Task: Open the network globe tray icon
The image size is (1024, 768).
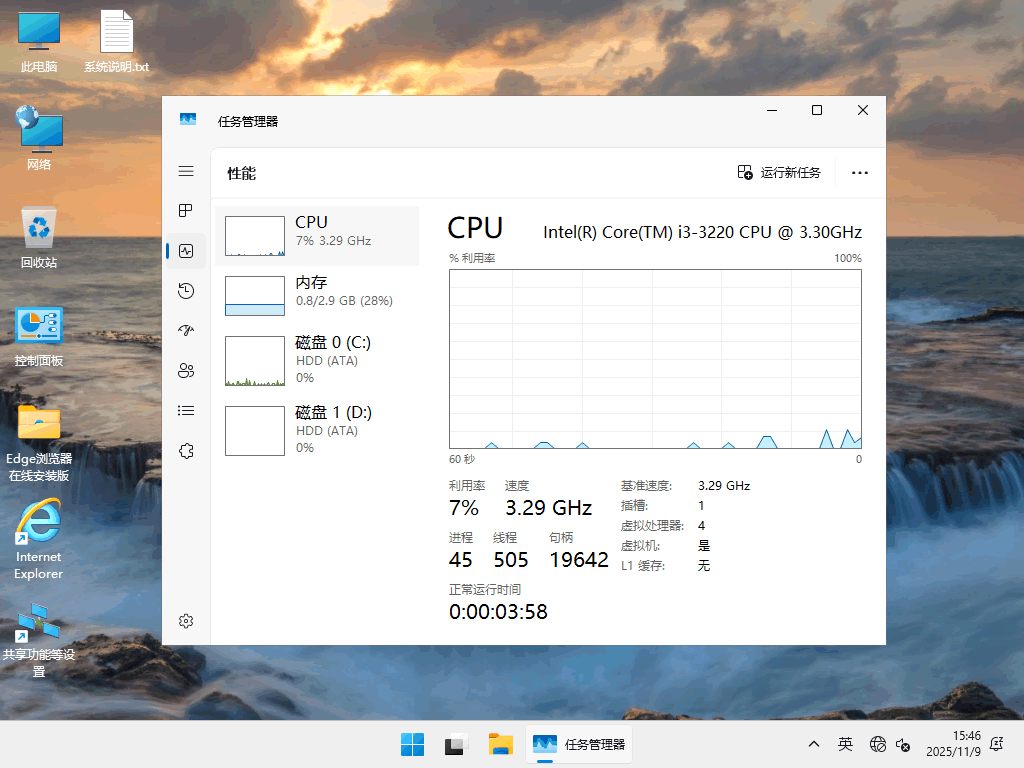Action: click(878, 744)
